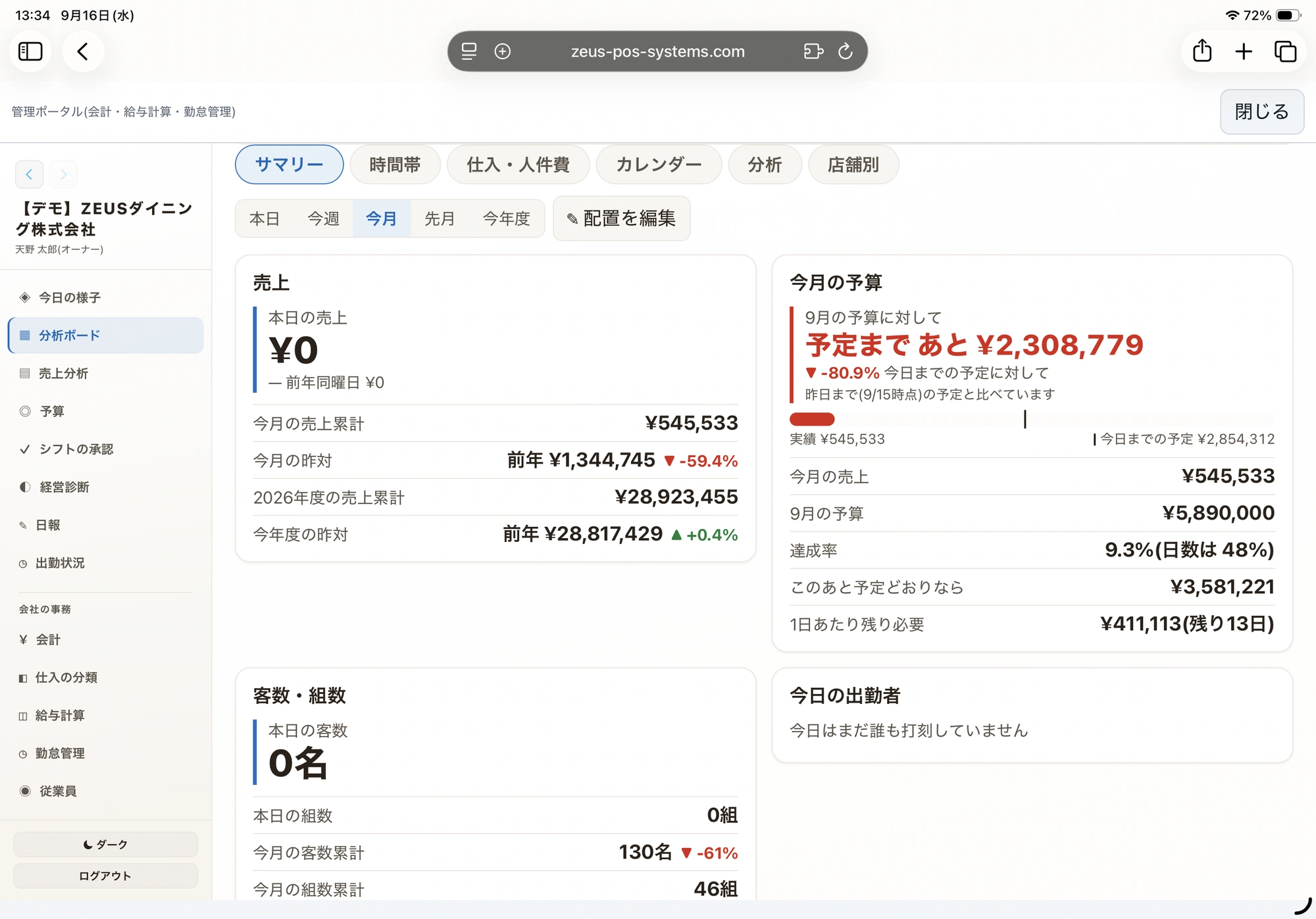The height and width of the screenshot is (919, 1316).
Task: Open 従業員 in the sidebar
Action: (105, 791)
